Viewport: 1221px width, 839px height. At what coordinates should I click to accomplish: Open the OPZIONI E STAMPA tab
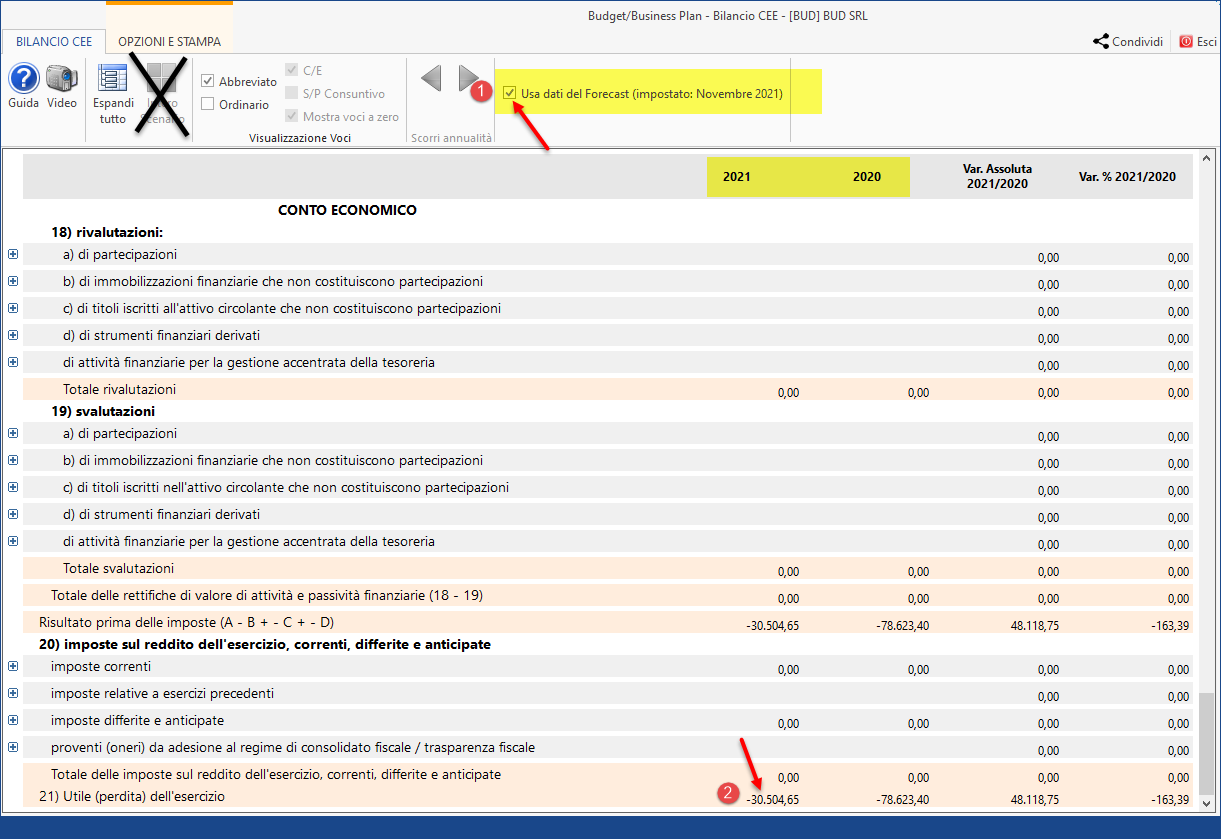coord(169,42)
